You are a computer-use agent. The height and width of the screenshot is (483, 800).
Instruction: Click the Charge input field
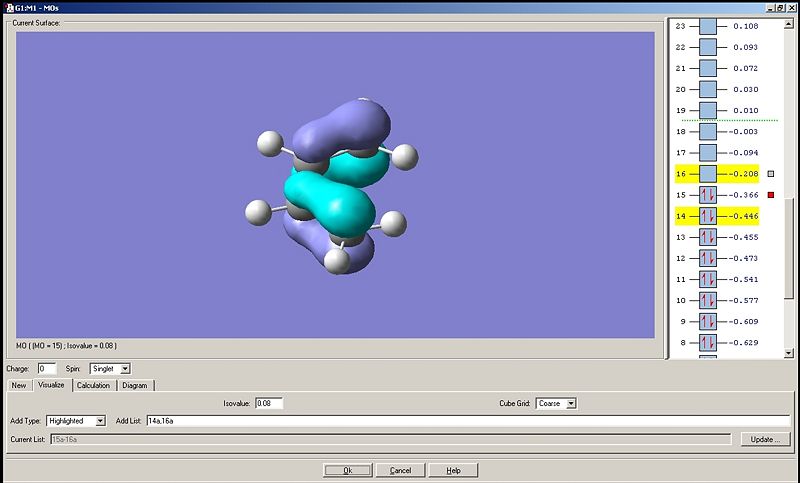pyautogui.click(x=47, y=368)
